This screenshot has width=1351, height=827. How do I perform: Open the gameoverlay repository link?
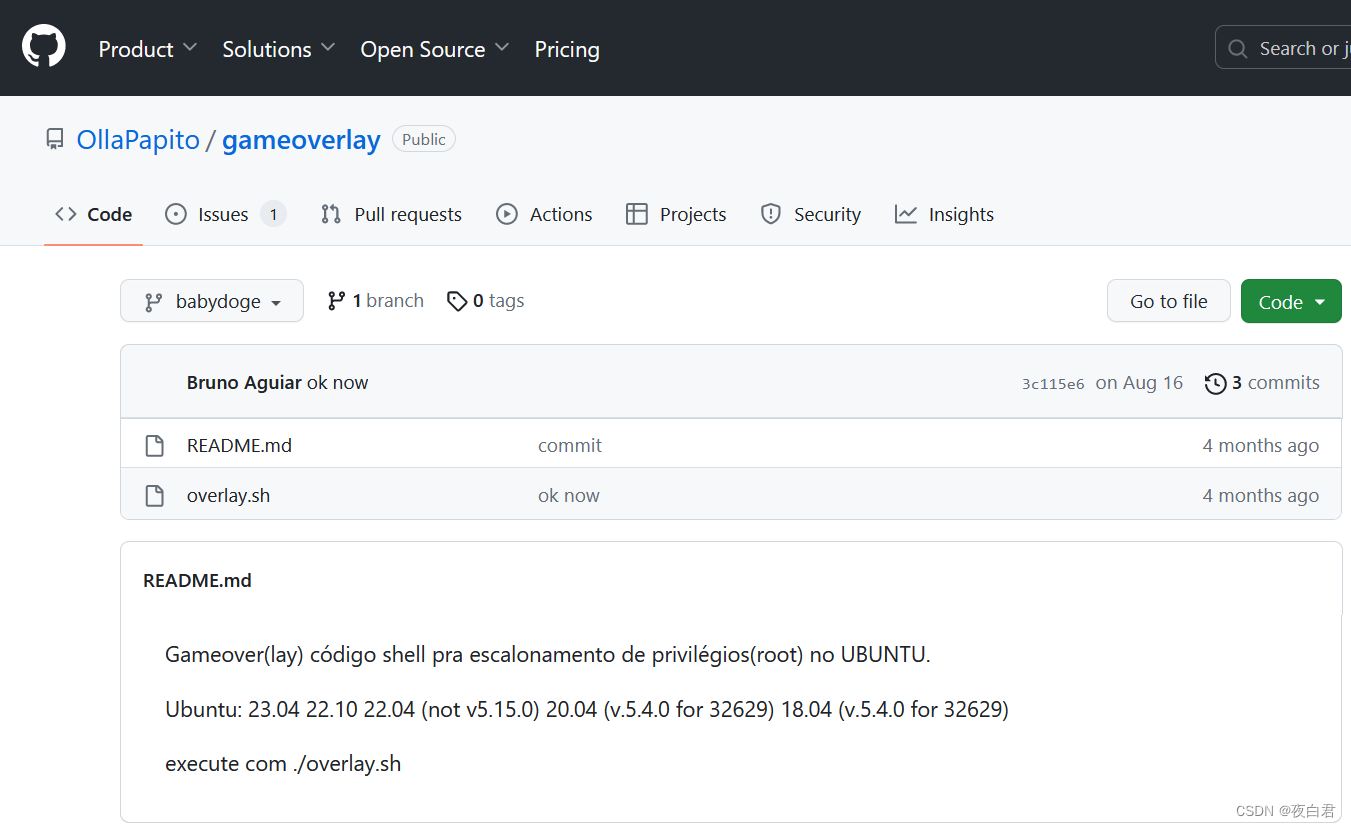tap(301, 140)
